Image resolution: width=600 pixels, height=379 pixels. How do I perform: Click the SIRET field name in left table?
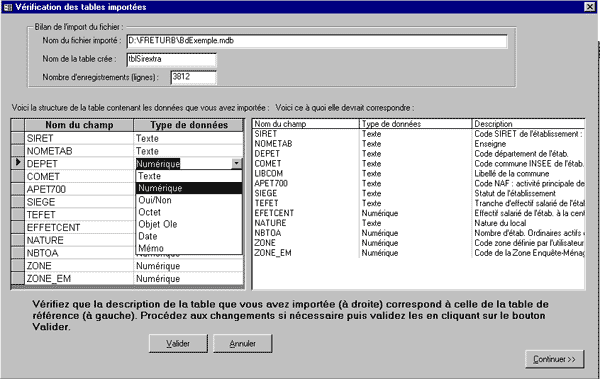click(x=79, y=138)
